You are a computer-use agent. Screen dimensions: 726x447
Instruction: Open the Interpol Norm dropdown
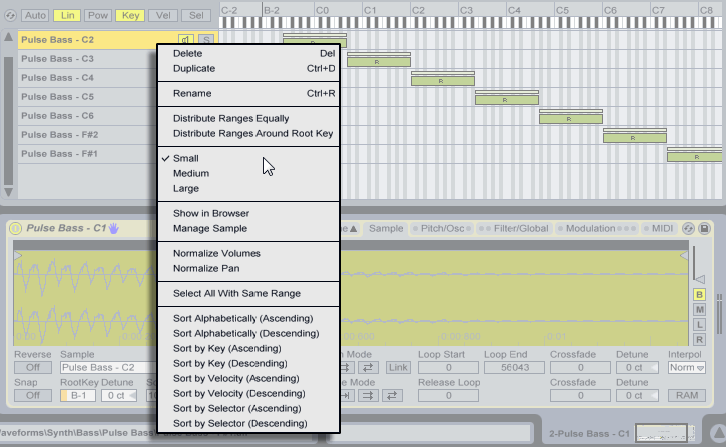tap(685, 368)
